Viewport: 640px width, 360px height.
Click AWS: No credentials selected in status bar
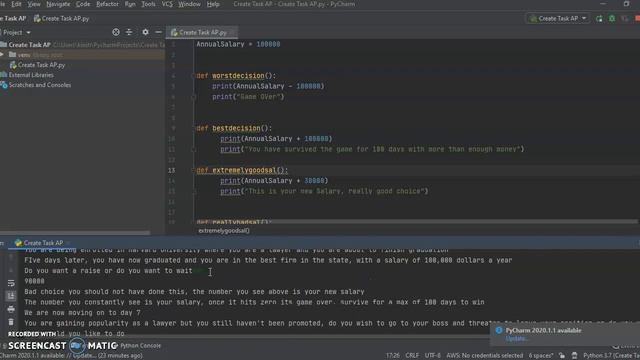click(x=484, y=356)
